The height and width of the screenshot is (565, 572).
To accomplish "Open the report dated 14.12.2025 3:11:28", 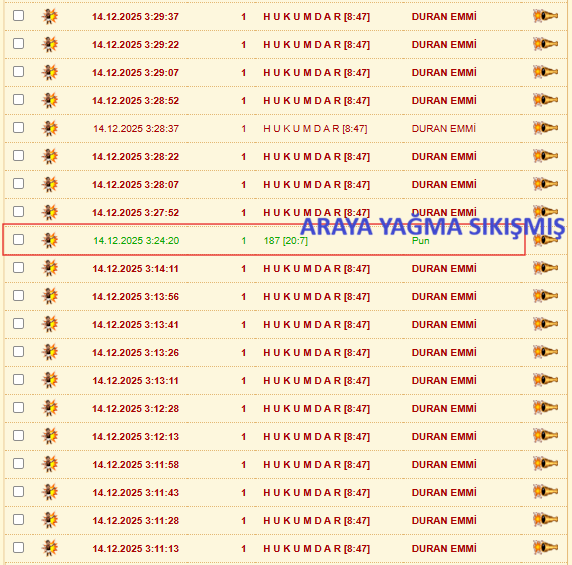I will tap(135, 521).
